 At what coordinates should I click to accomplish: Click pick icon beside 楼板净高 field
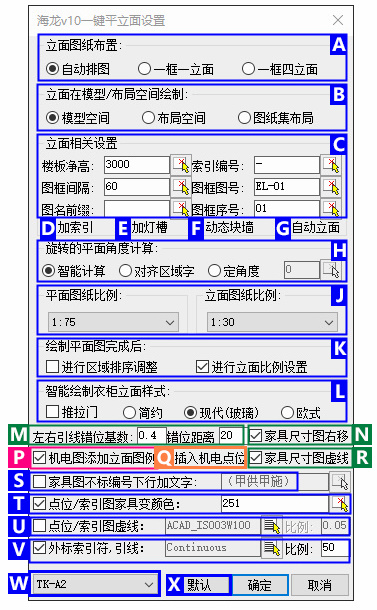(x=181, y=165)
